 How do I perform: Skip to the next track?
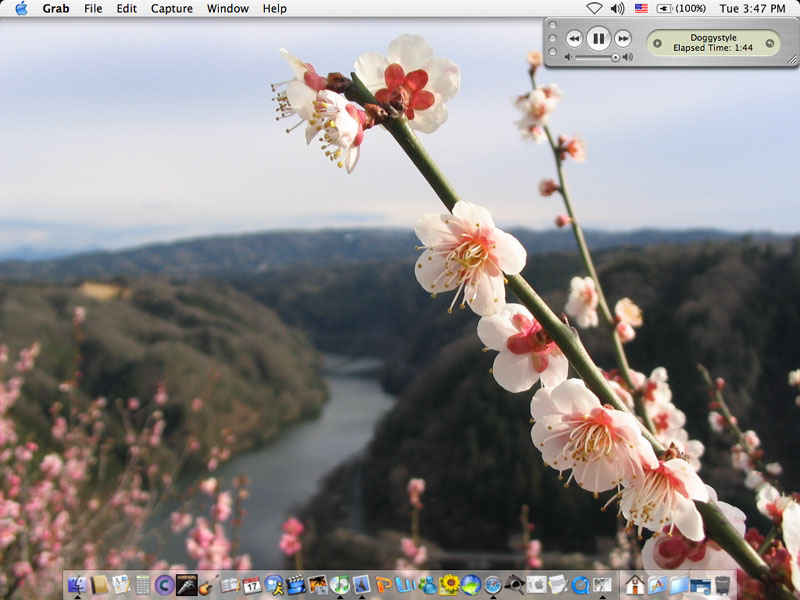(623, 39)
